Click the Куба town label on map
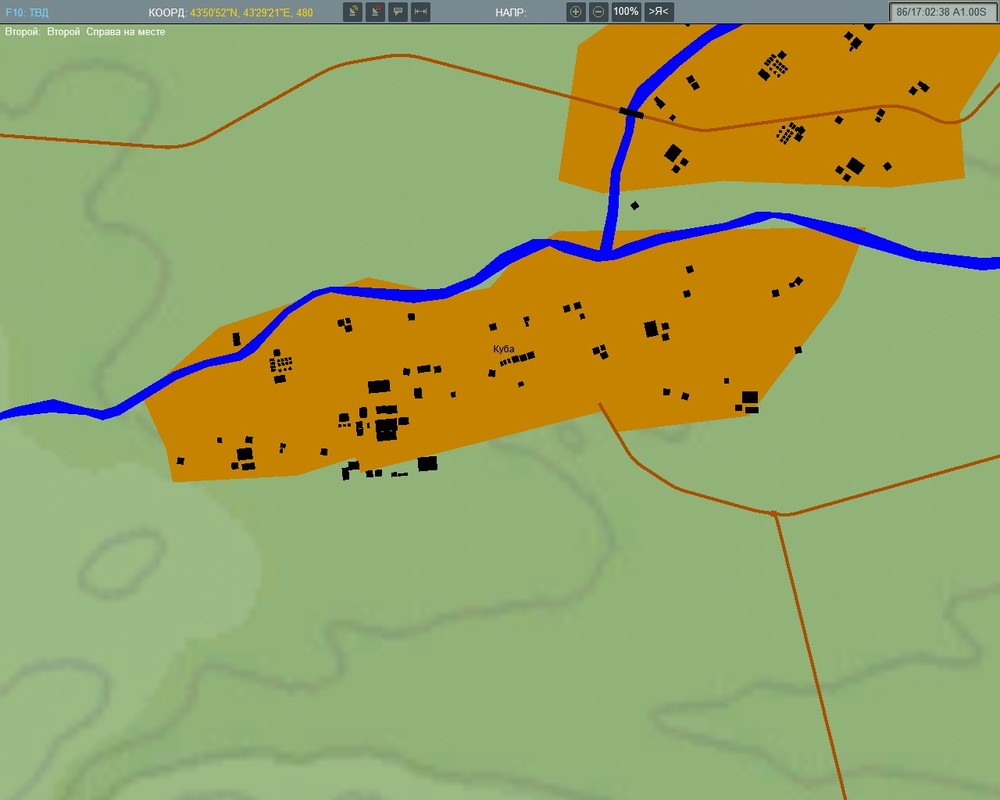 (504, 349)
